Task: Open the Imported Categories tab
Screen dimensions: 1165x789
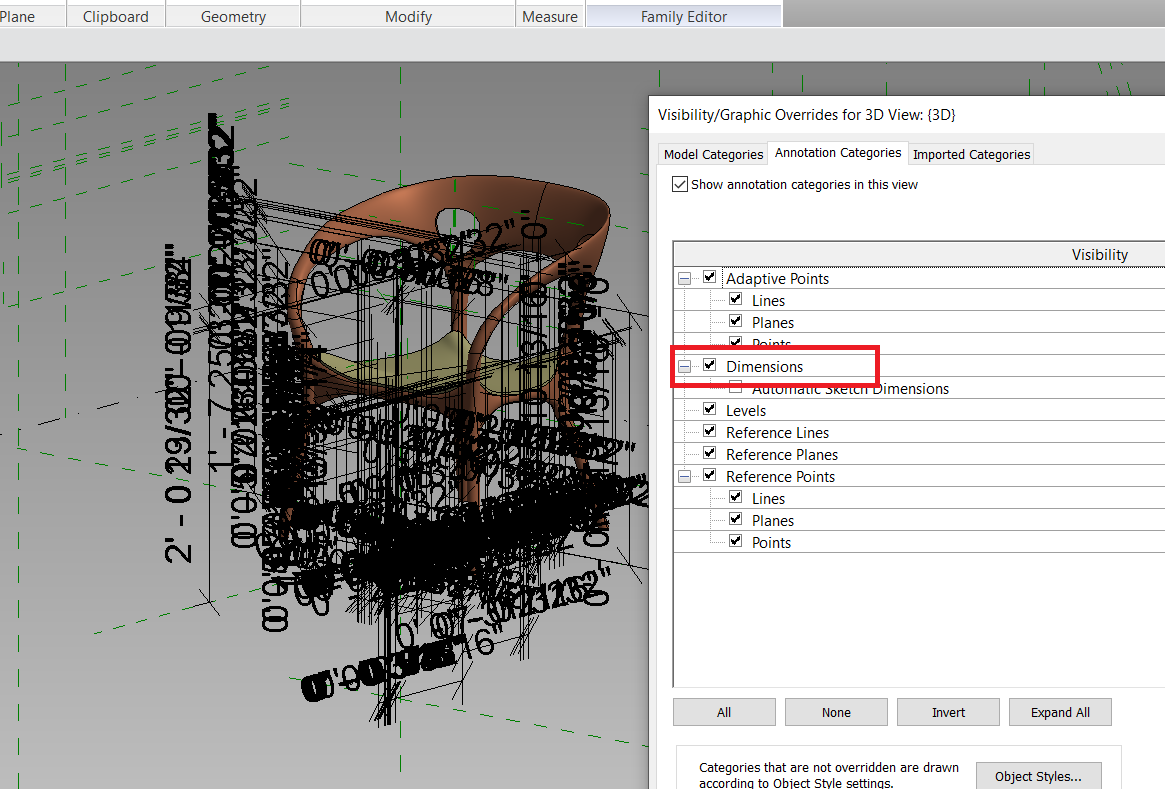Action: pos(971,155)
